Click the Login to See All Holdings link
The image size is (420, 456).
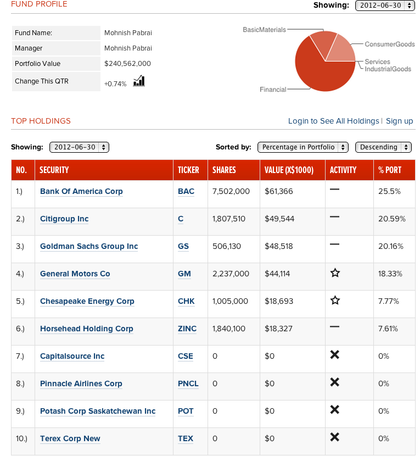[334, 121]
